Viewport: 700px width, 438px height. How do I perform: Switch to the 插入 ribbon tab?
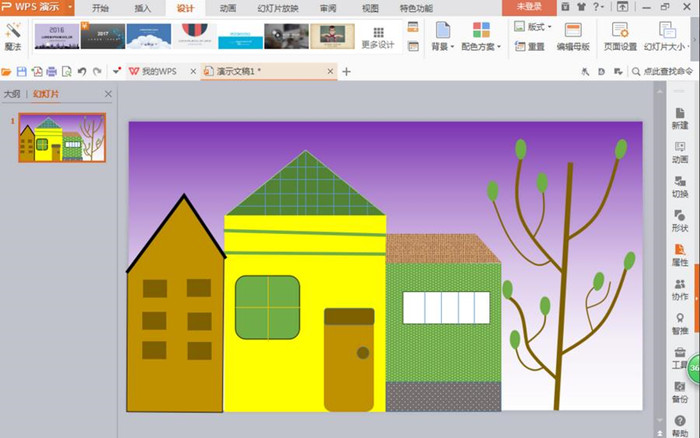point(142,8)
